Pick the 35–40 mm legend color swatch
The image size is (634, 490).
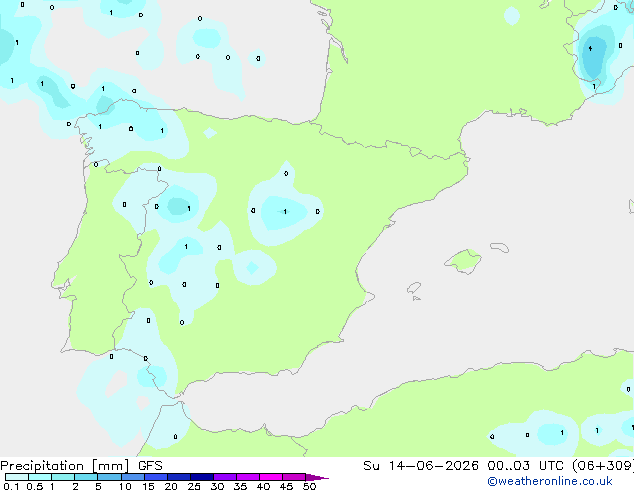pyautogui.click(x=248, y=477)
